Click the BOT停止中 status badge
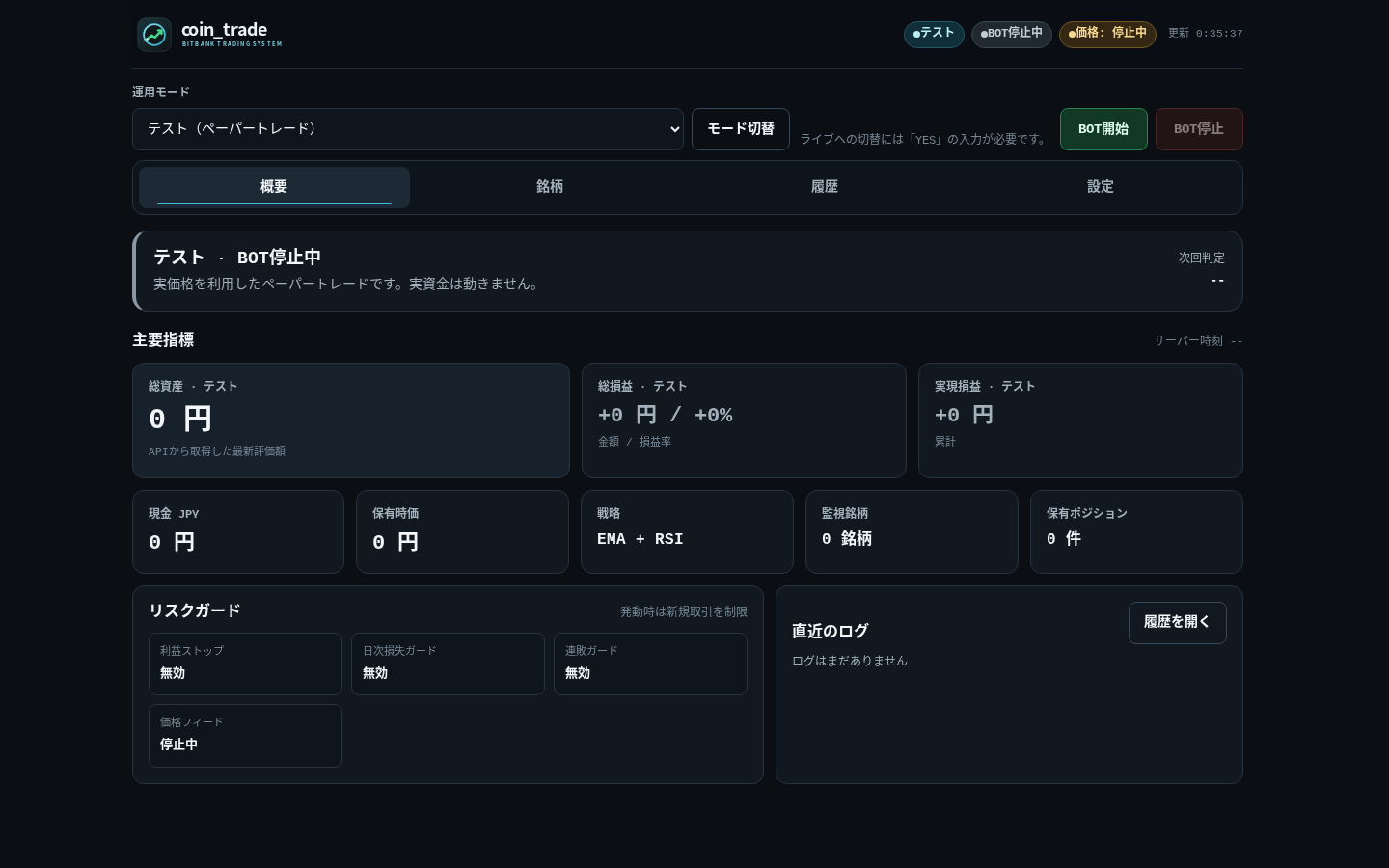1389x868 pixels. 1012,34
